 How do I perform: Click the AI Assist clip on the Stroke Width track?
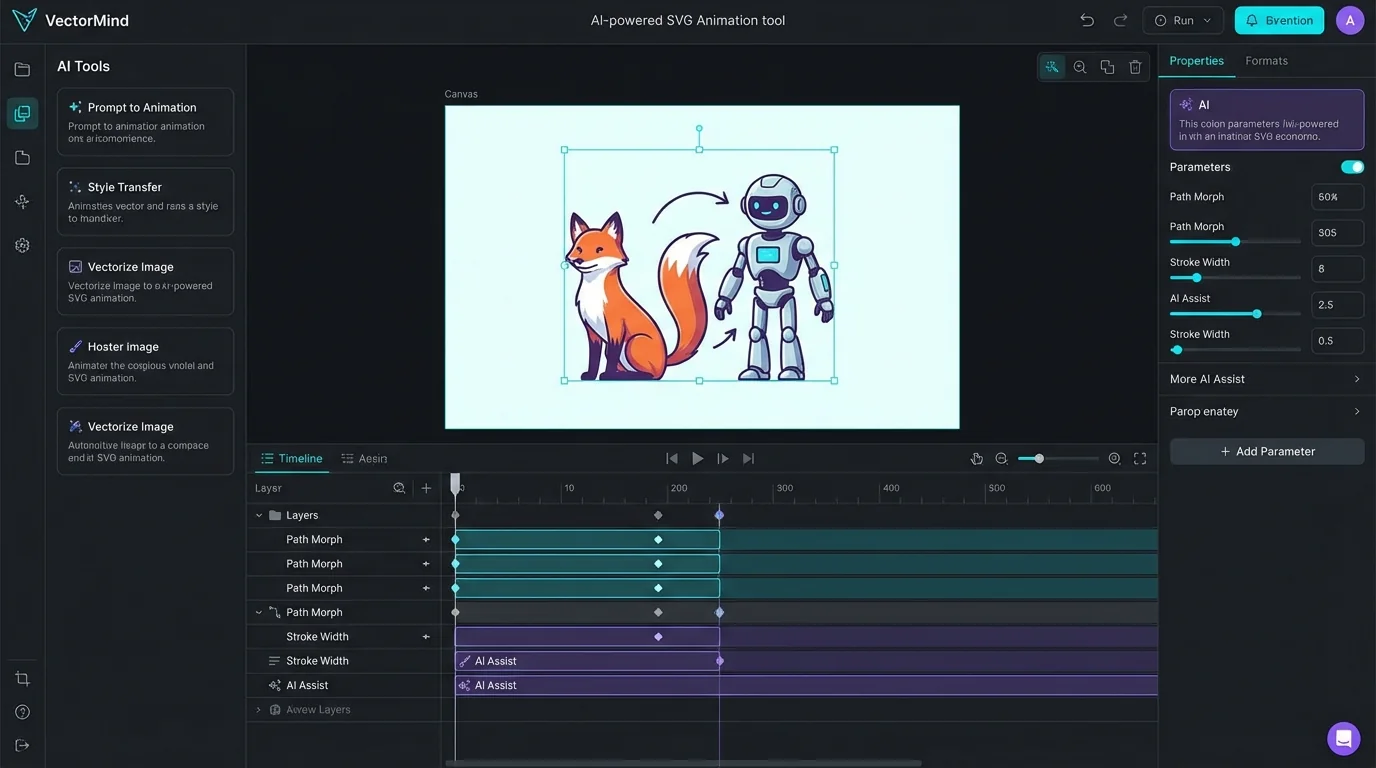tap(587, 661)
